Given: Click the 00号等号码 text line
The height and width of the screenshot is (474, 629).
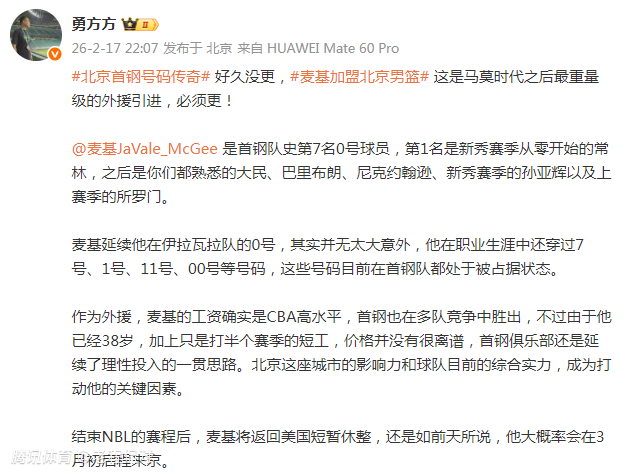Looking at the screenshot, I should [x=227, y=269].
